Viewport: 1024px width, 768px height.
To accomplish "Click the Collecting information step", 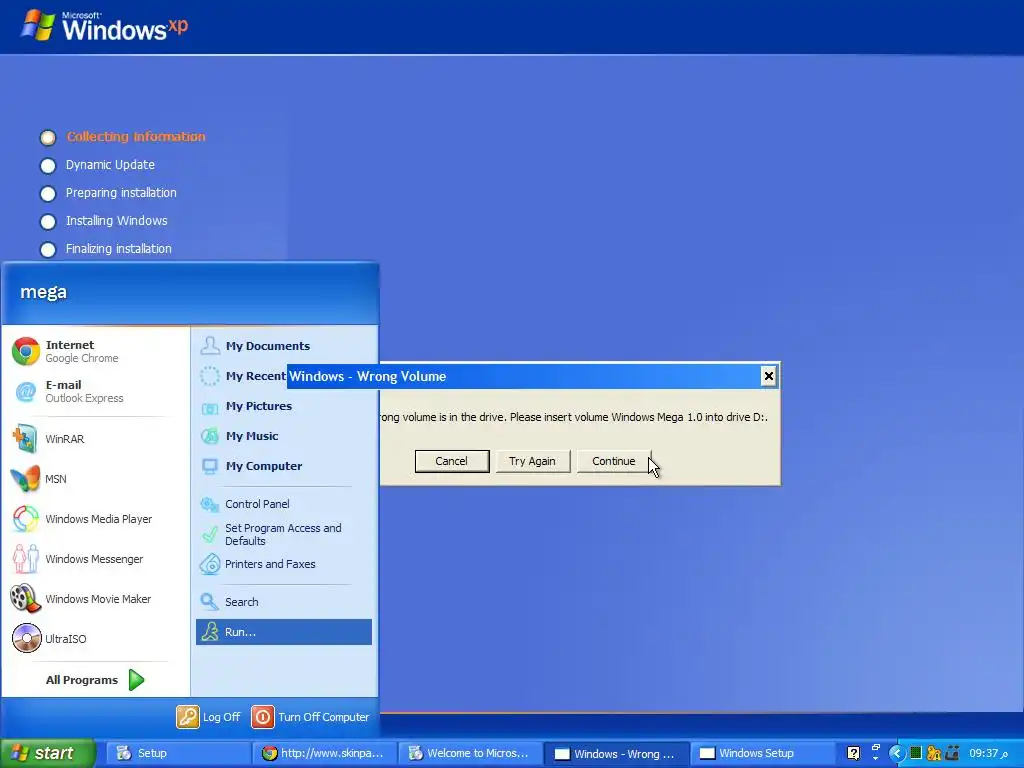I will pyautogui.click(x=136, y=136).
